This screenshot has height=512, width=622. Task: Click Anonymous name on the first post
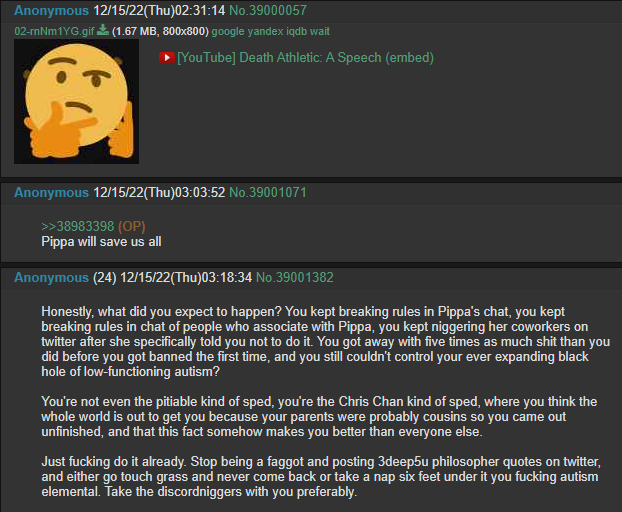(52, 10)
